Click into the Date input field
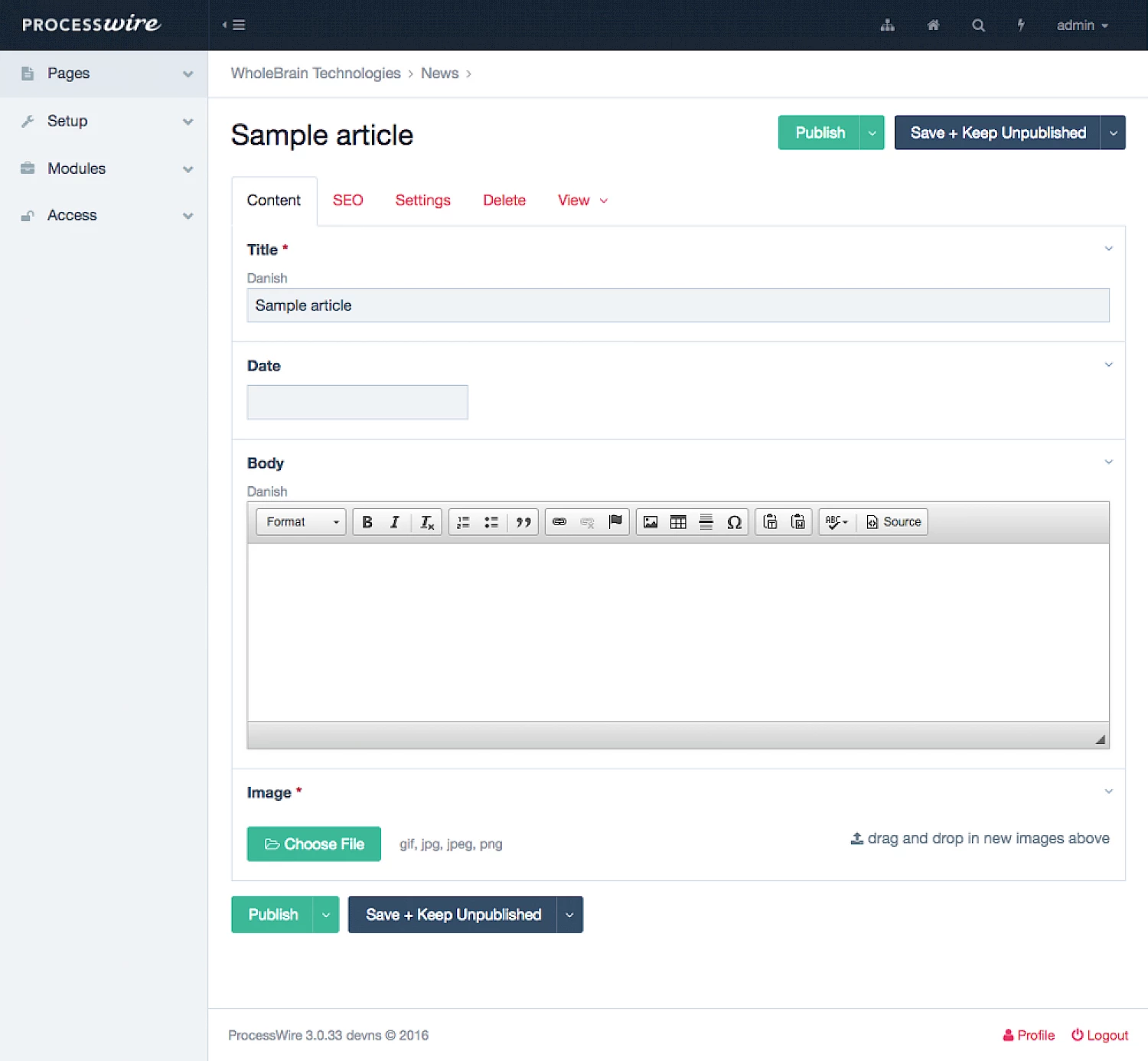The height and width of the screenshot is (1061, 1148). click(x=357, y=403)
